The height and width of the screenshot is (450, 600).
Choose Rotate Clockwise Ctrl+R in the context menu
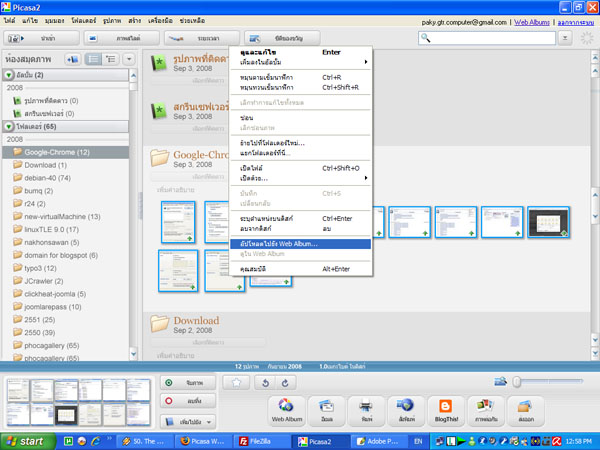click(300, 77)
